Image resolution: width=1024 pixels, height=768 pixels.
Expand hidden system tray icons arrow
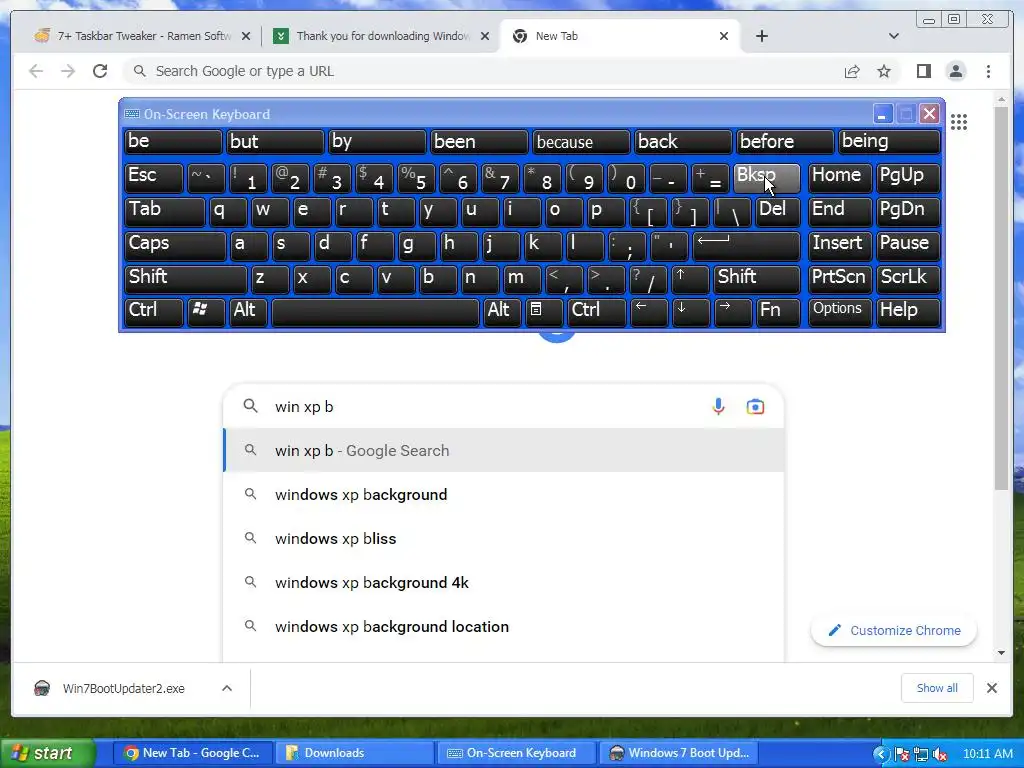click(880, 754)
